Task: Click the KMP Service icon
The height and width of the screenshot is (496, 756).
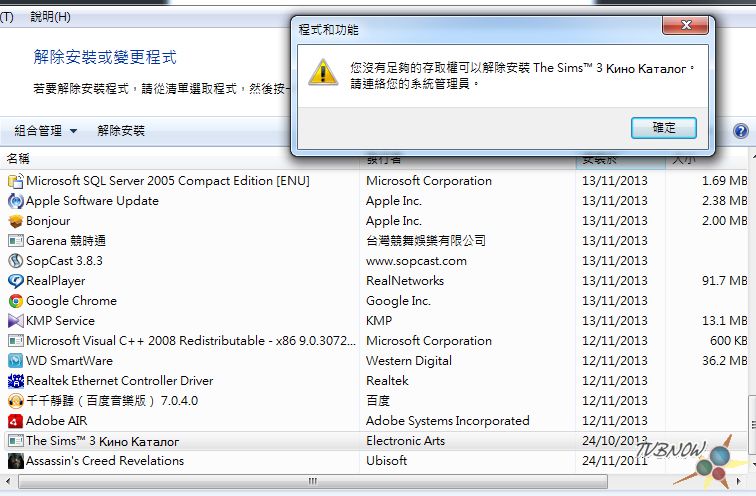Action: pos(15,321)
